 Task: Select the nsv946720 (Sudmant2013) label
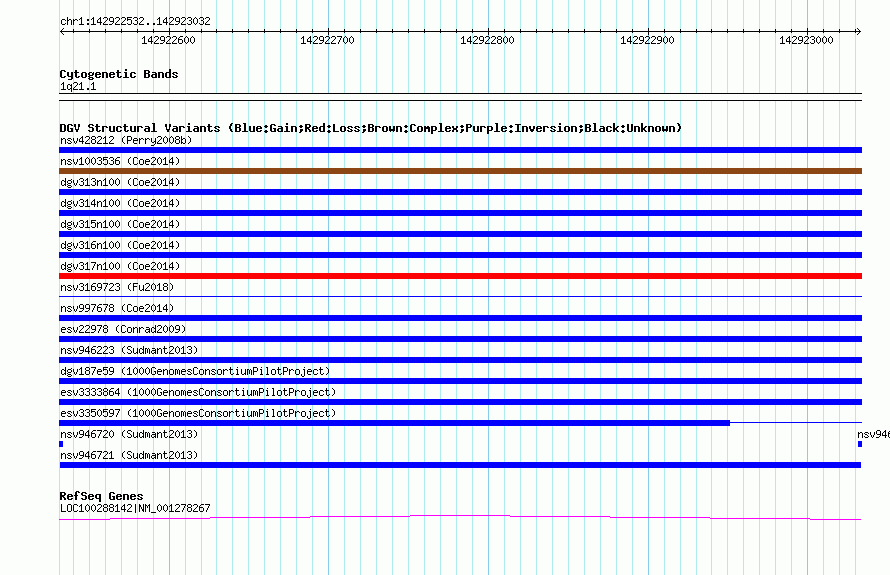(129, 434)
